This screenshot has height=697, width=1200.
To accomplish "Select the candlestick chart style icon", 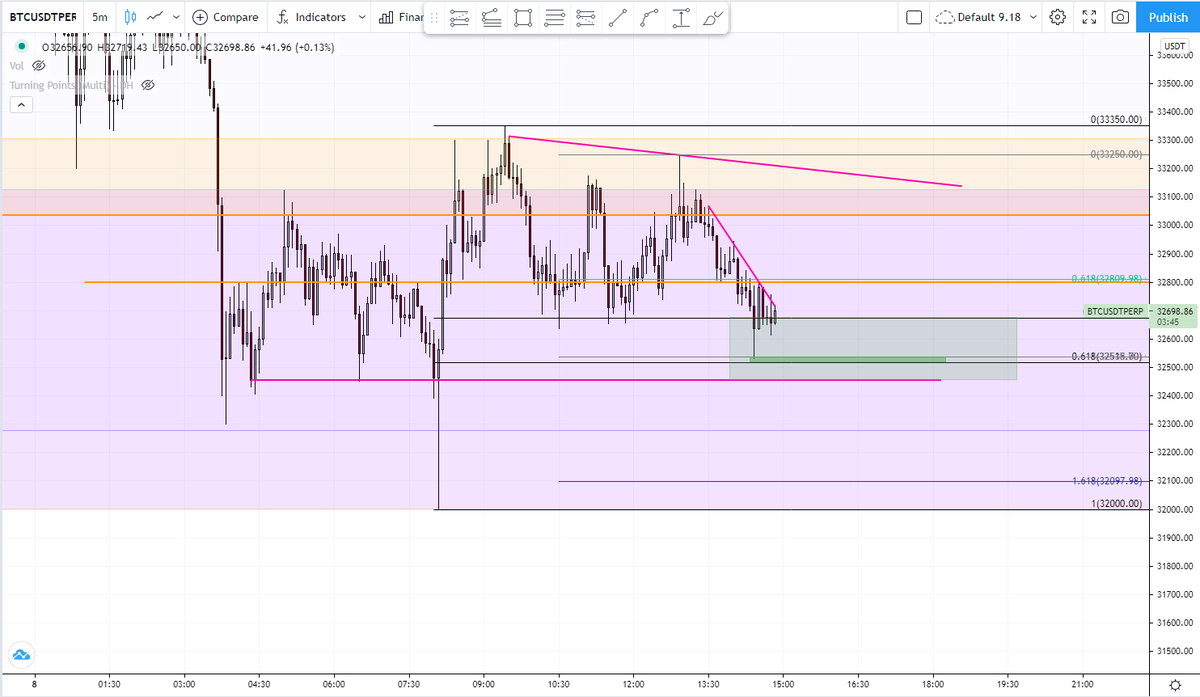I will point(130,17).
